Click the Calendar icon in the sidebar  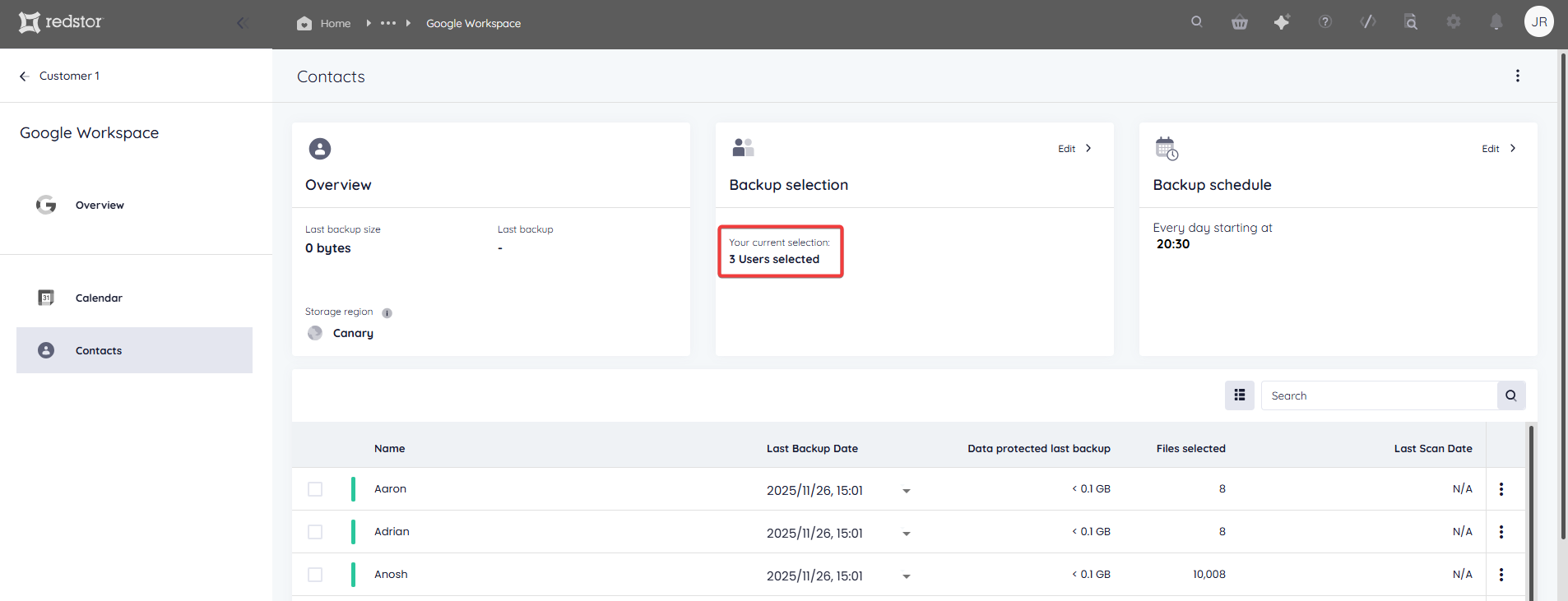click(46, 298)
